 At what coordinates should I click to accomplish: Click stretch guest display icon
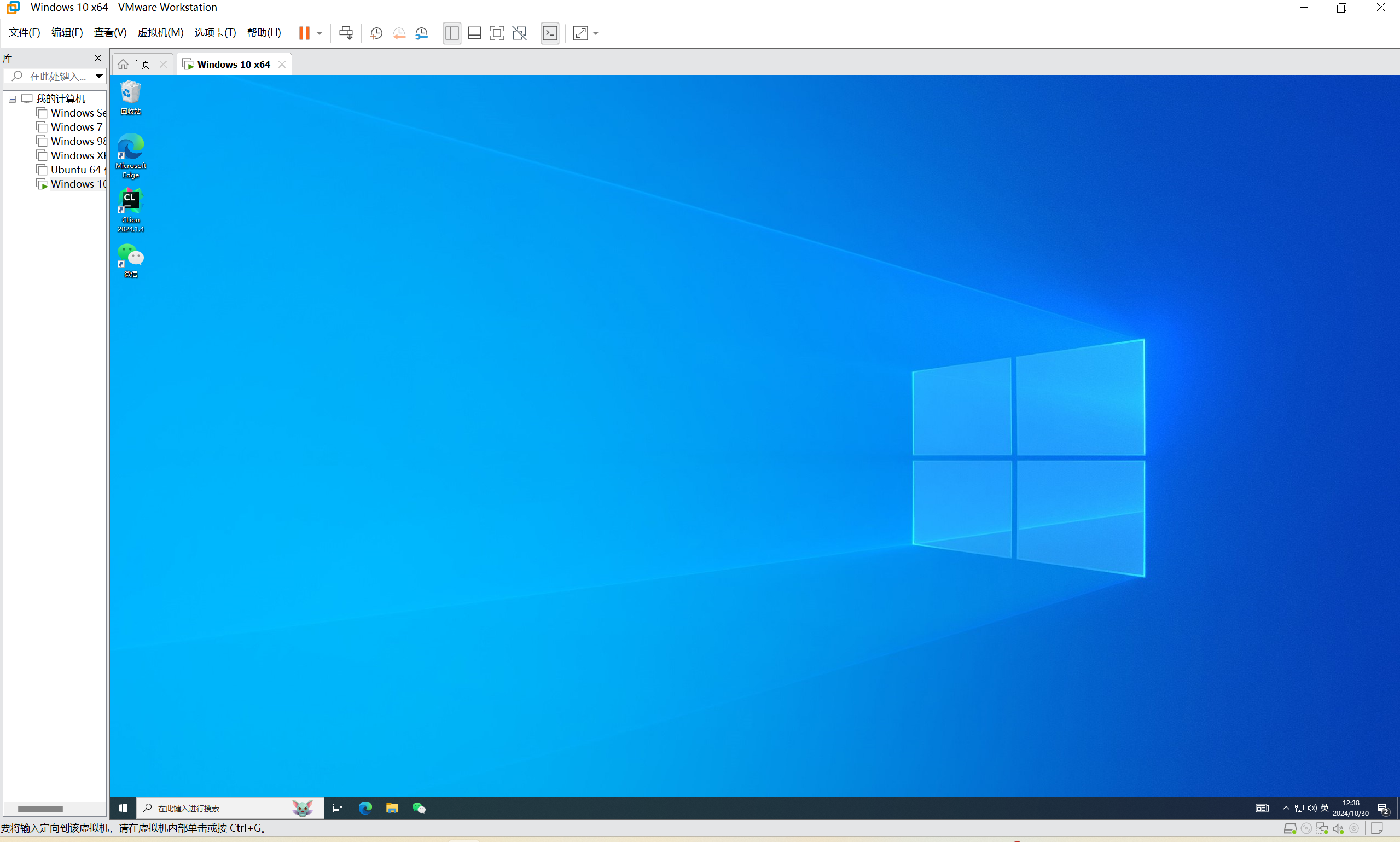[580, 33]
